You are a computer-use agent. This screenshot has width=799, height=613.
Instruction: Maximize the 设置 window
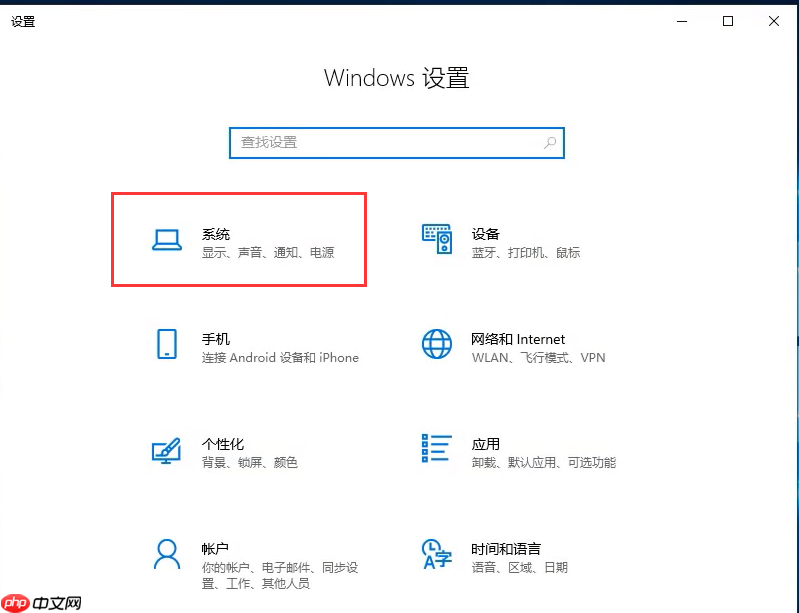click(x=728, y=21)
